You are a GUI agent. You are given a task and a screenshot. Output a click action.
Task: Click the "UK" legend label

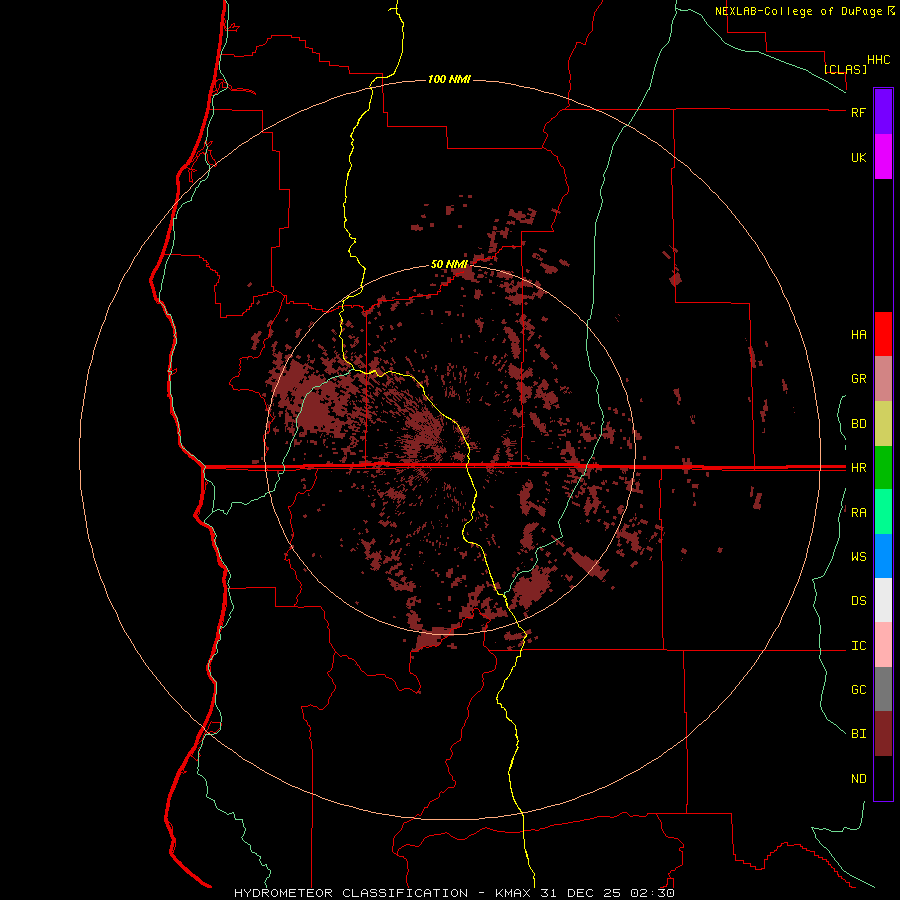pos(858,158)
